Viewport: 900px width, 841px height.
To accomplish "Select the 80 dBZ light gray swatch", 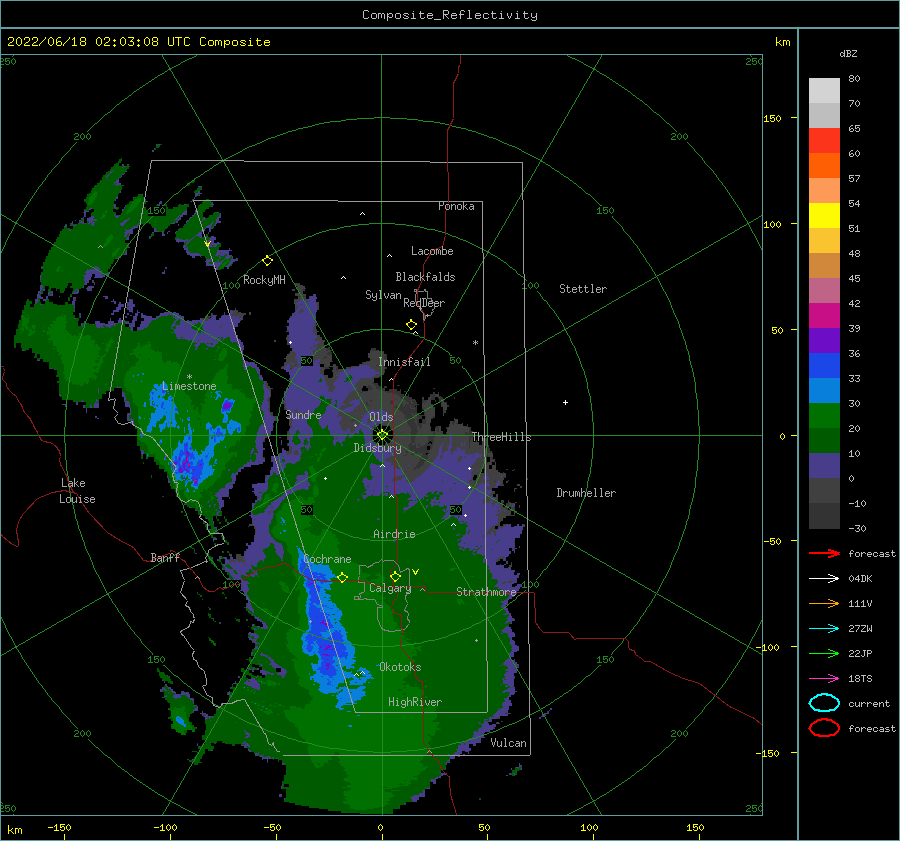I will point(824,91).
